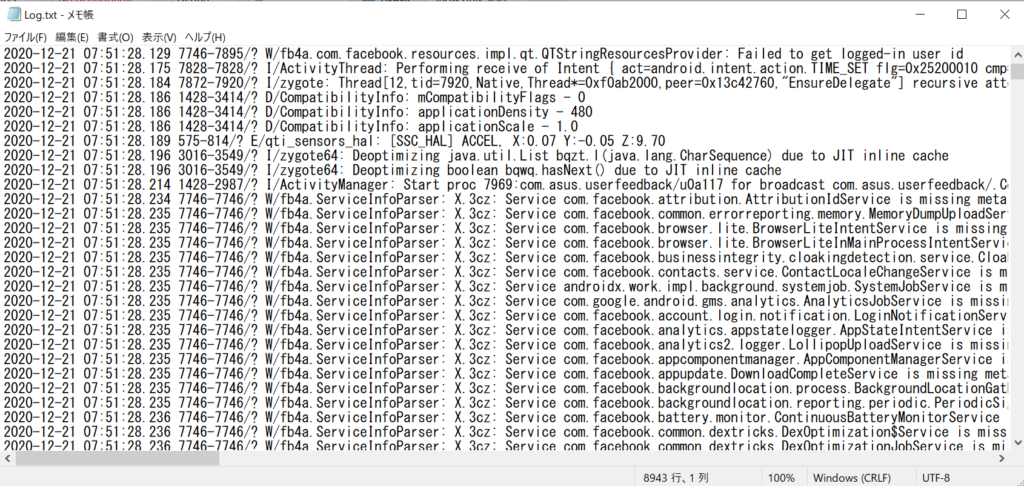Viewport: 1024px width, 486px height.
Task: Open the 書式(O) menu
Action: coord(115,37)
